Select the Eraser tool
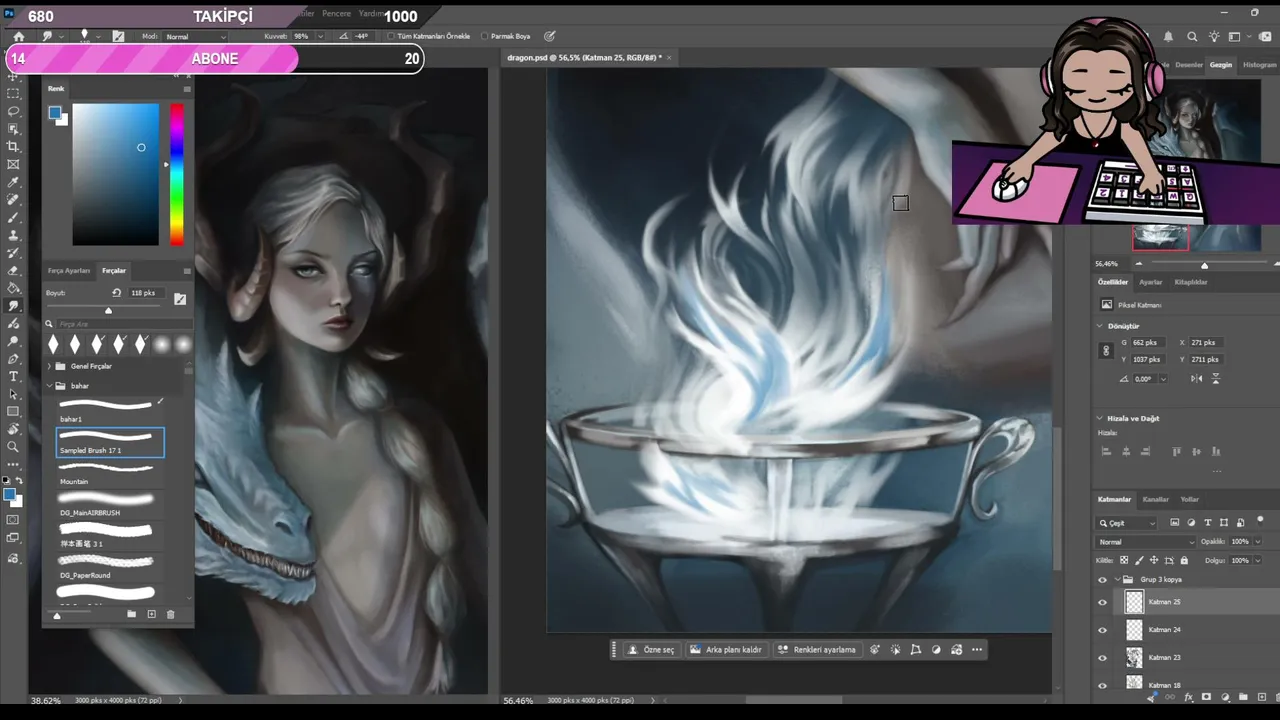1280x720 pixels. point(13,271)
